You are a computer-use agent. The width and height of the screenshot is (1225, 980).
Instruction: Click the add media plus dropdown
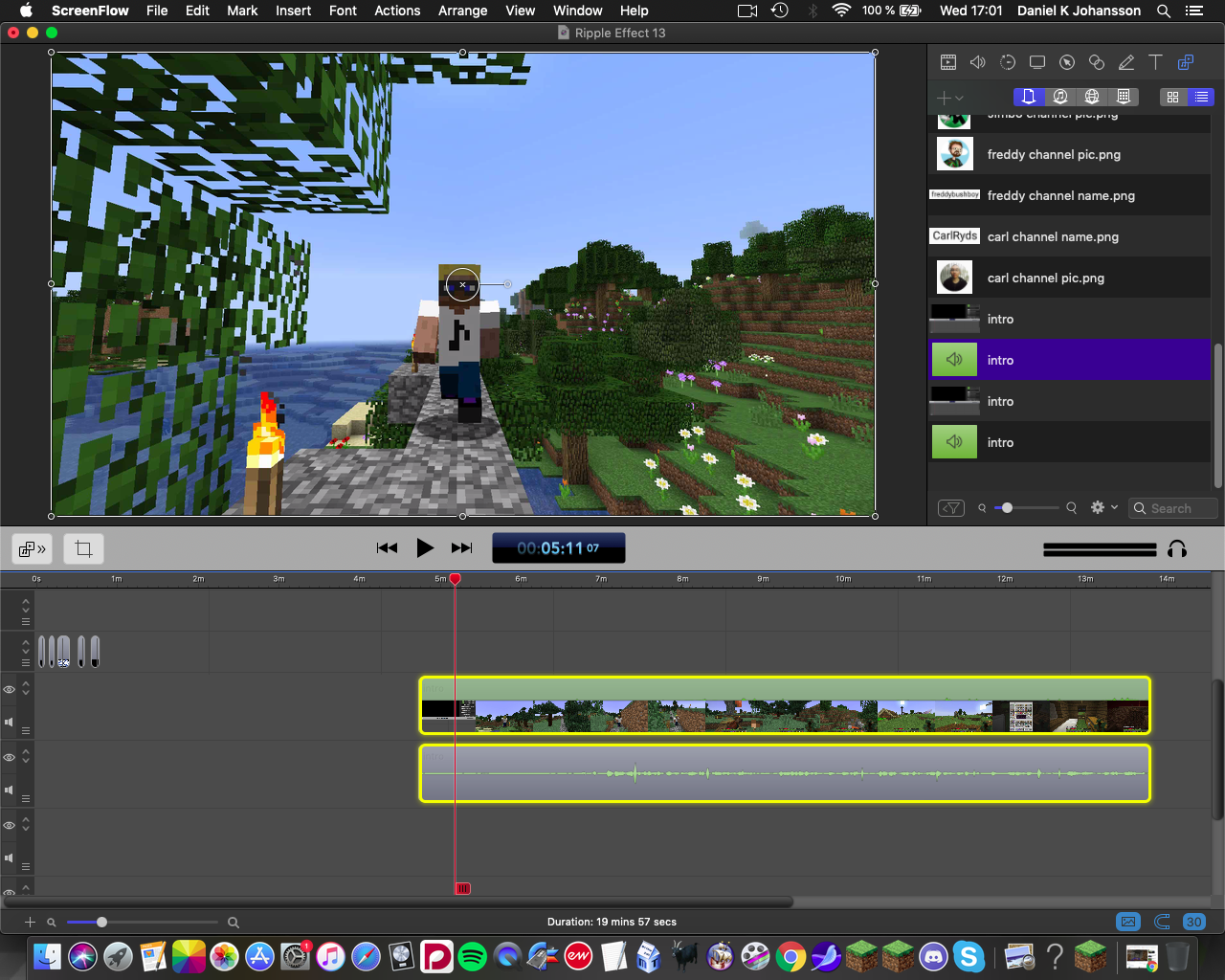pyautogui.click(x=950, y=98)
